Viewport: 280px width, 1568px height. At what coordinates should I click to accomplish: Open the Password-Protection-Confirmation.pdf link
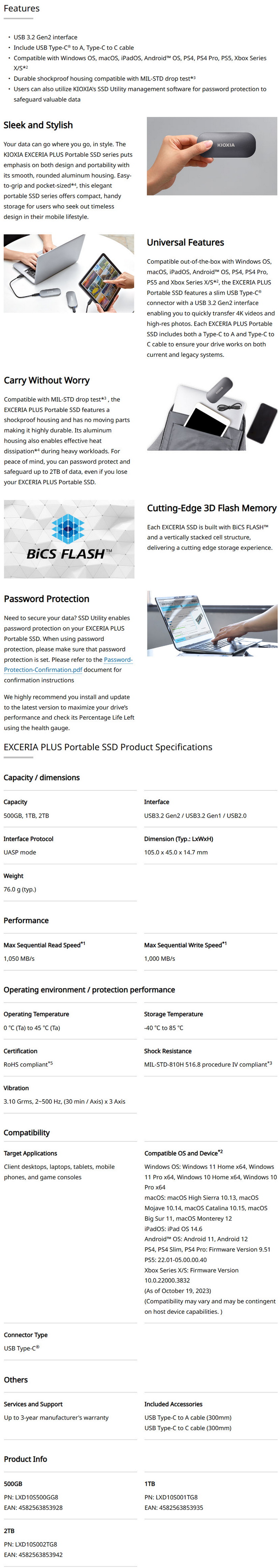tap(68, 665)
